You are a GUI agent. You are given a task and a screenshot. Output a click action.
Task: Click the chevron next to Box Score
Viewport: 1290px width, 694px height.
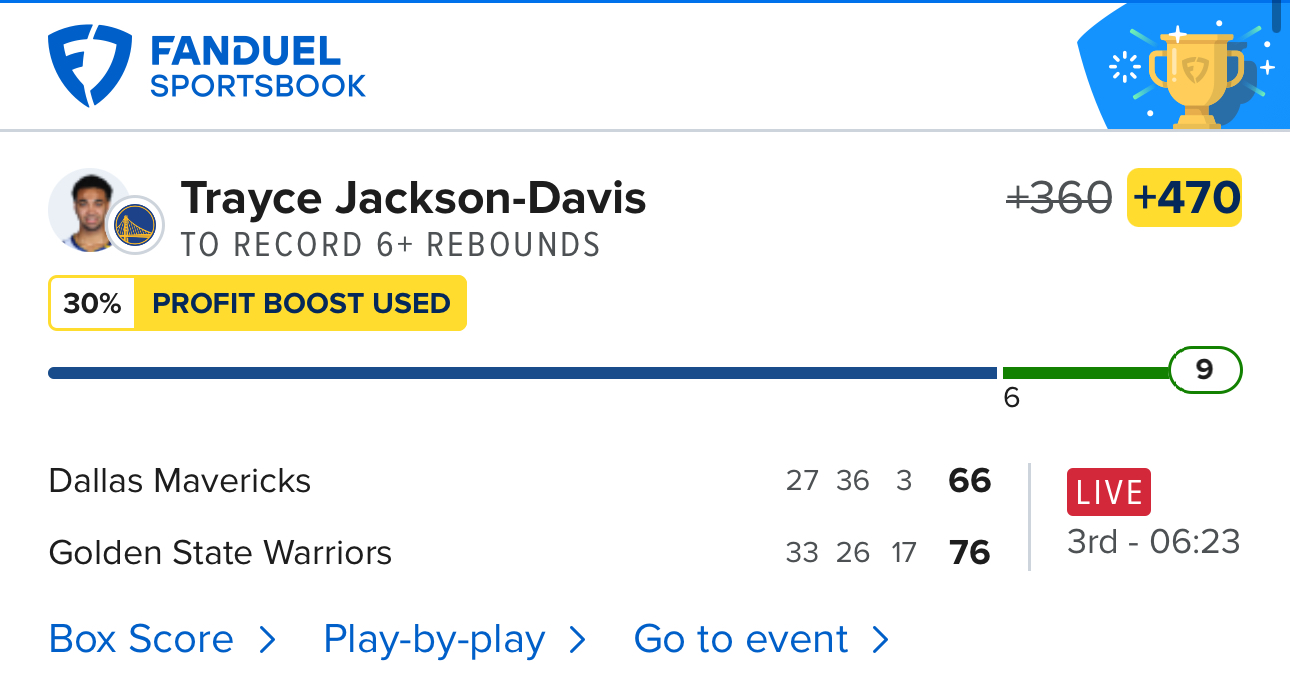point(267,640)
